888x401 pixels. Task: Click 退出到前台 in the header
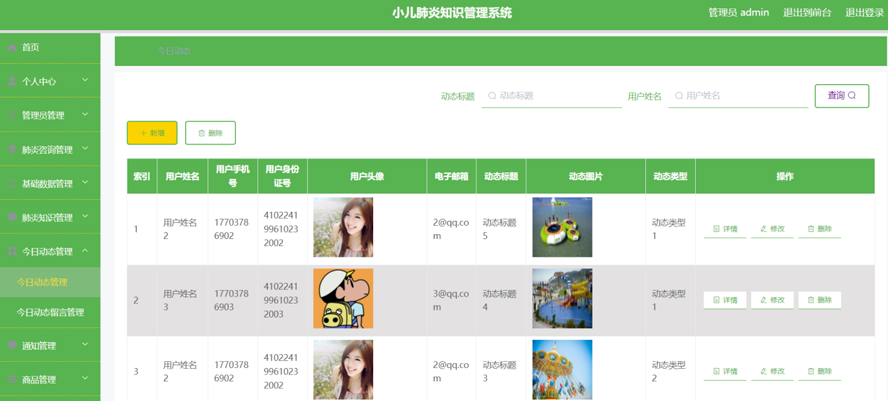click(x=807, y=12)
